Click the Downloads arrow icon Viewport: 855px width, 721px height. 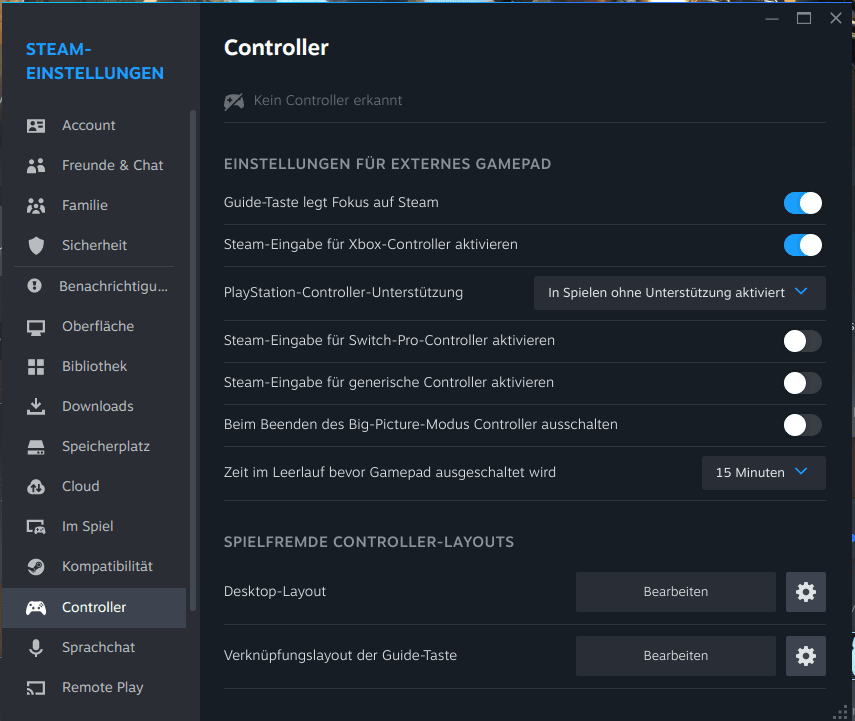pyautogui.click(x=36, y=406)
